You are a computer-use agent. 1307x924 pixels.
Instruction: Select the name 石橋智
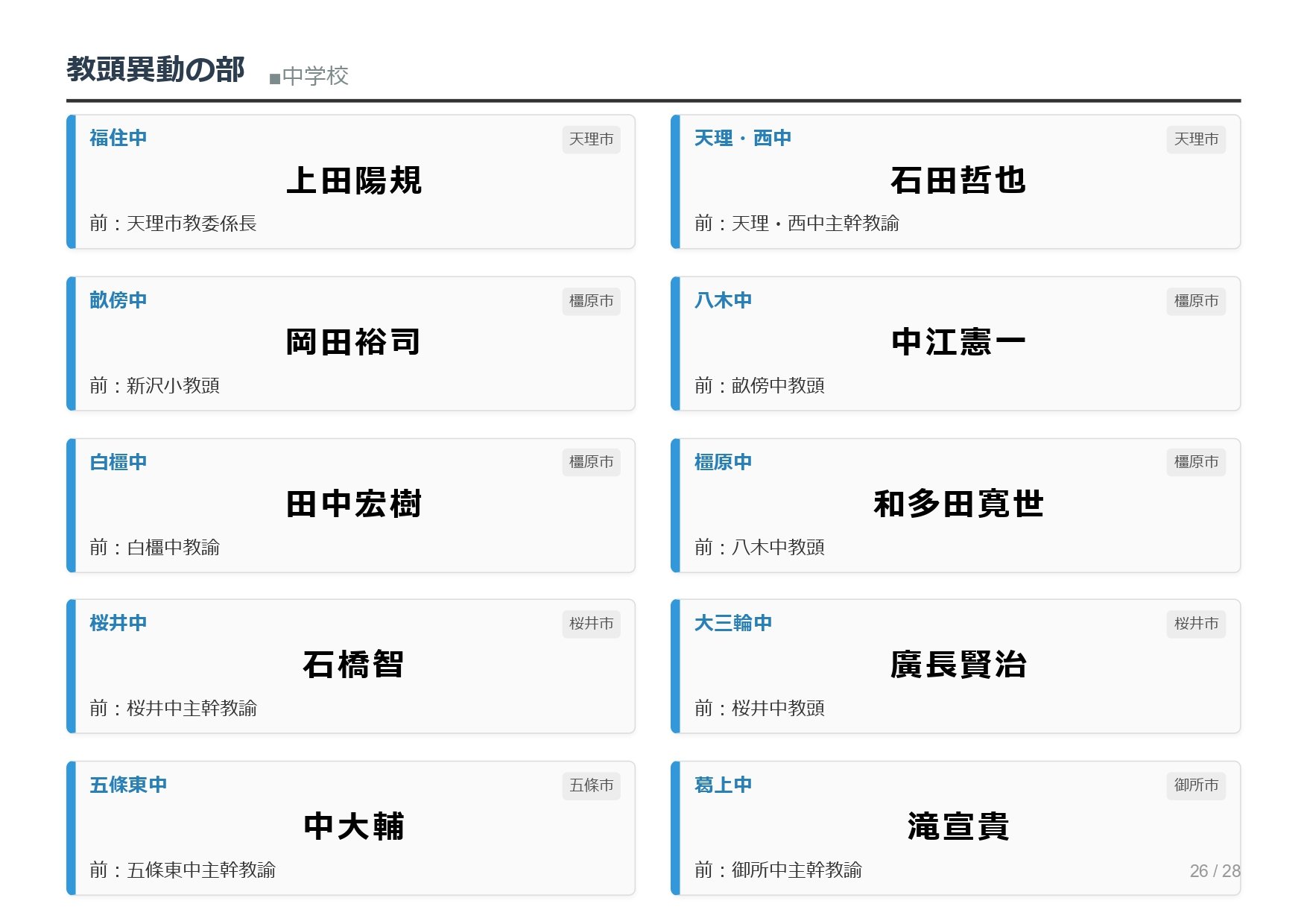pyautogui.click(x=354, y=665)
